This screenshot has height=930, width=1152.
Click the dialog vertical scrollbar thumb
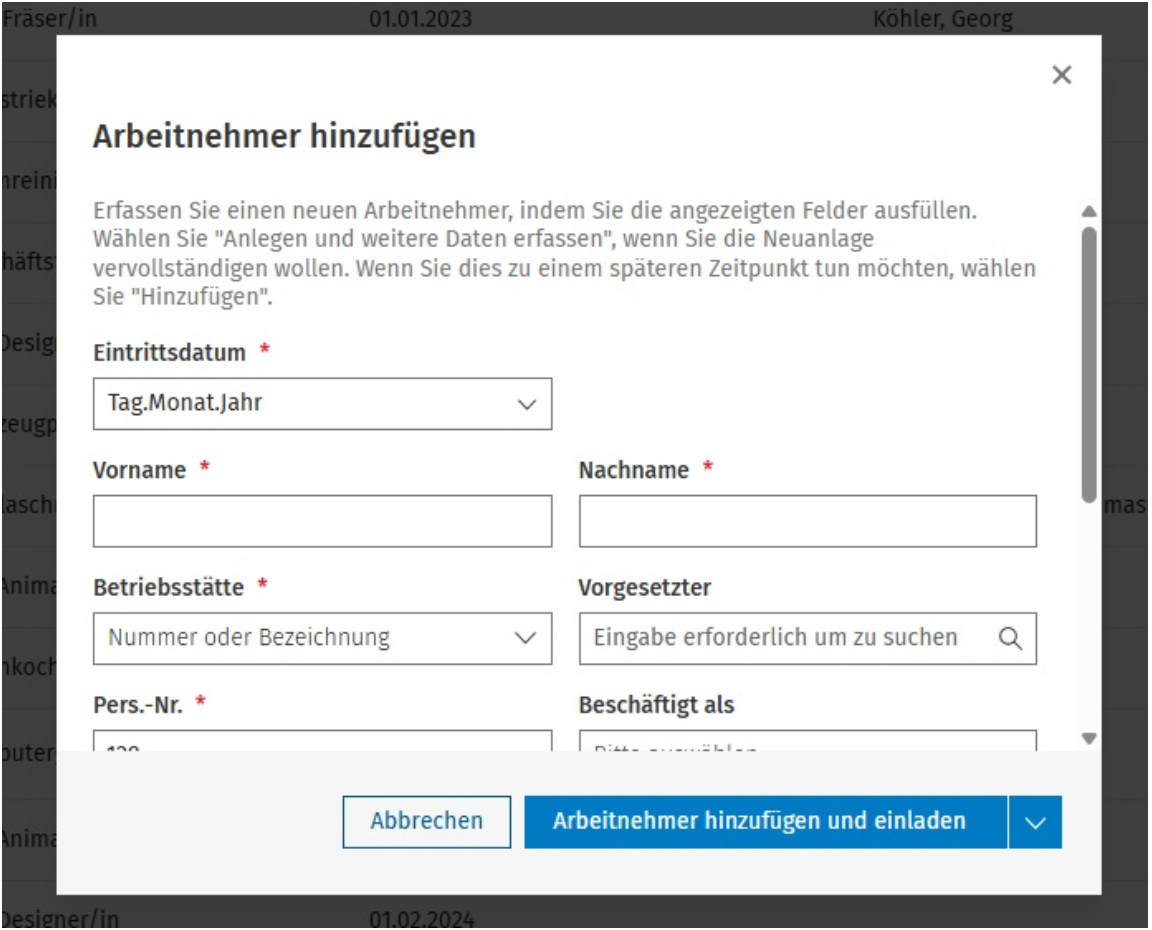tap(1089, 365)
